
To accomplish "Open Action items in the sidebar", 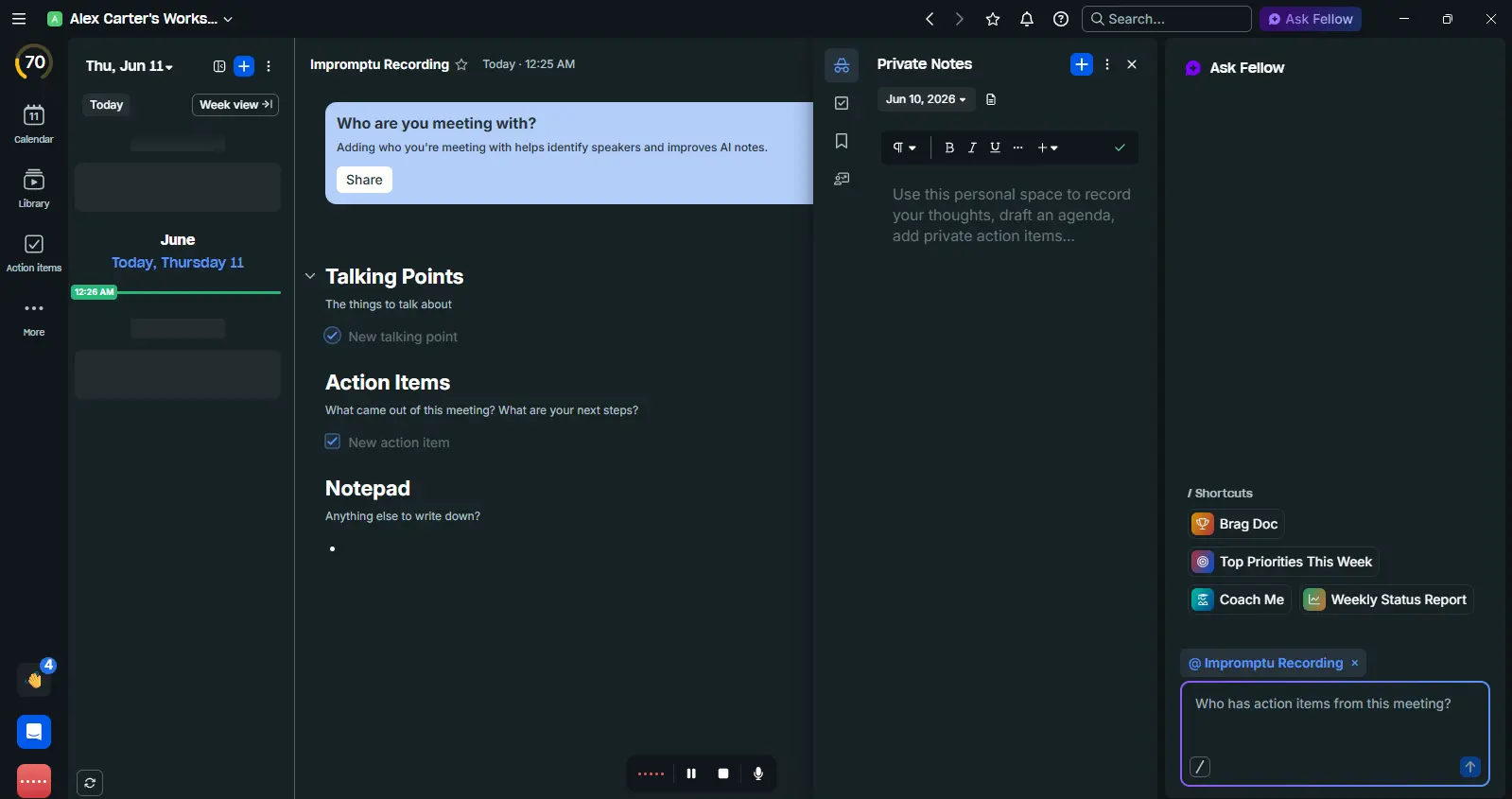I will pyautogui.click(x=34, y=253).
